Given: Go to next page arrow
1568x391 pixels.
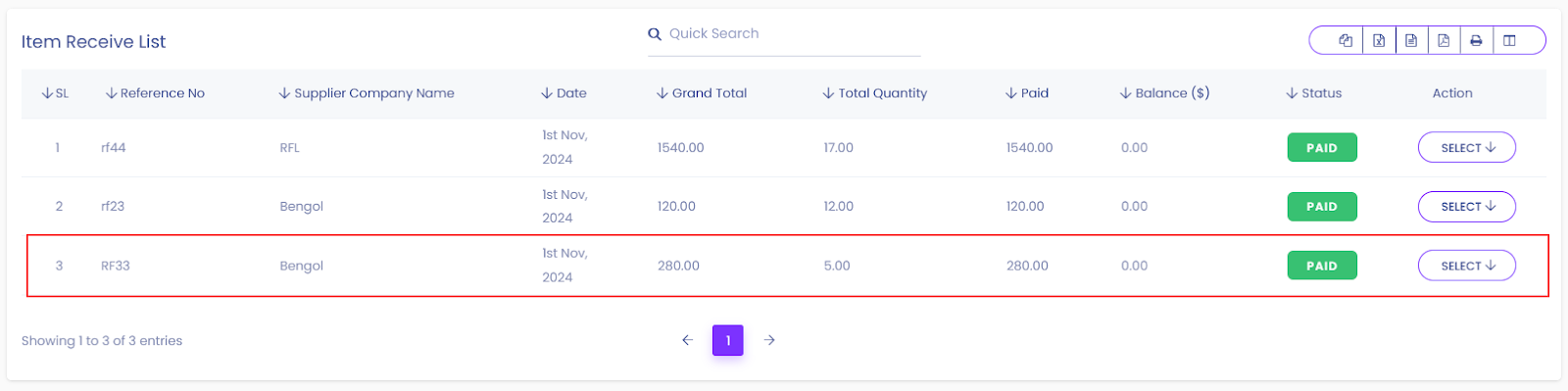Looking at the screenshot, I should pyautogui.click(x=769, y=340).
